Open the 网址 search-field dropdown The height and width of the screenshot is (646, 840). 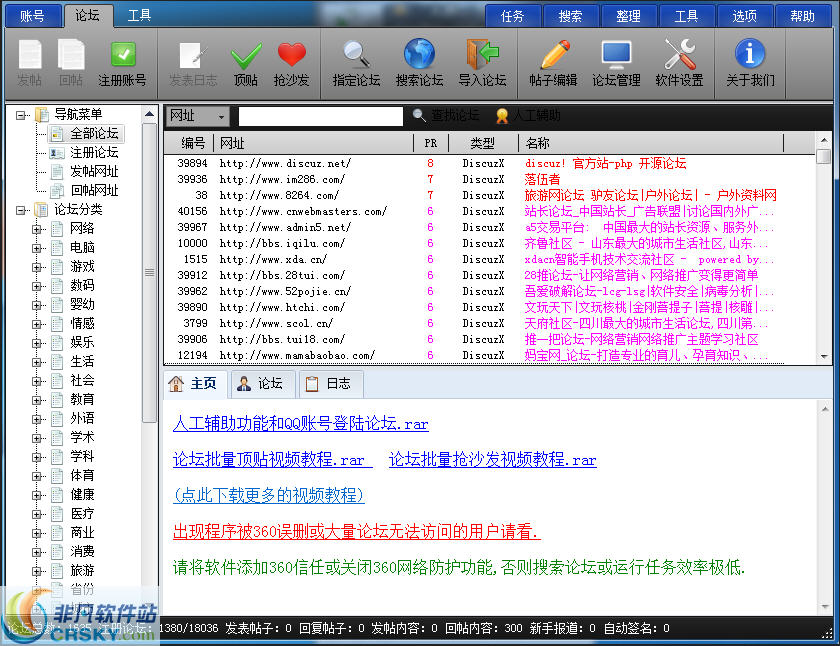(x=221, y=116)
